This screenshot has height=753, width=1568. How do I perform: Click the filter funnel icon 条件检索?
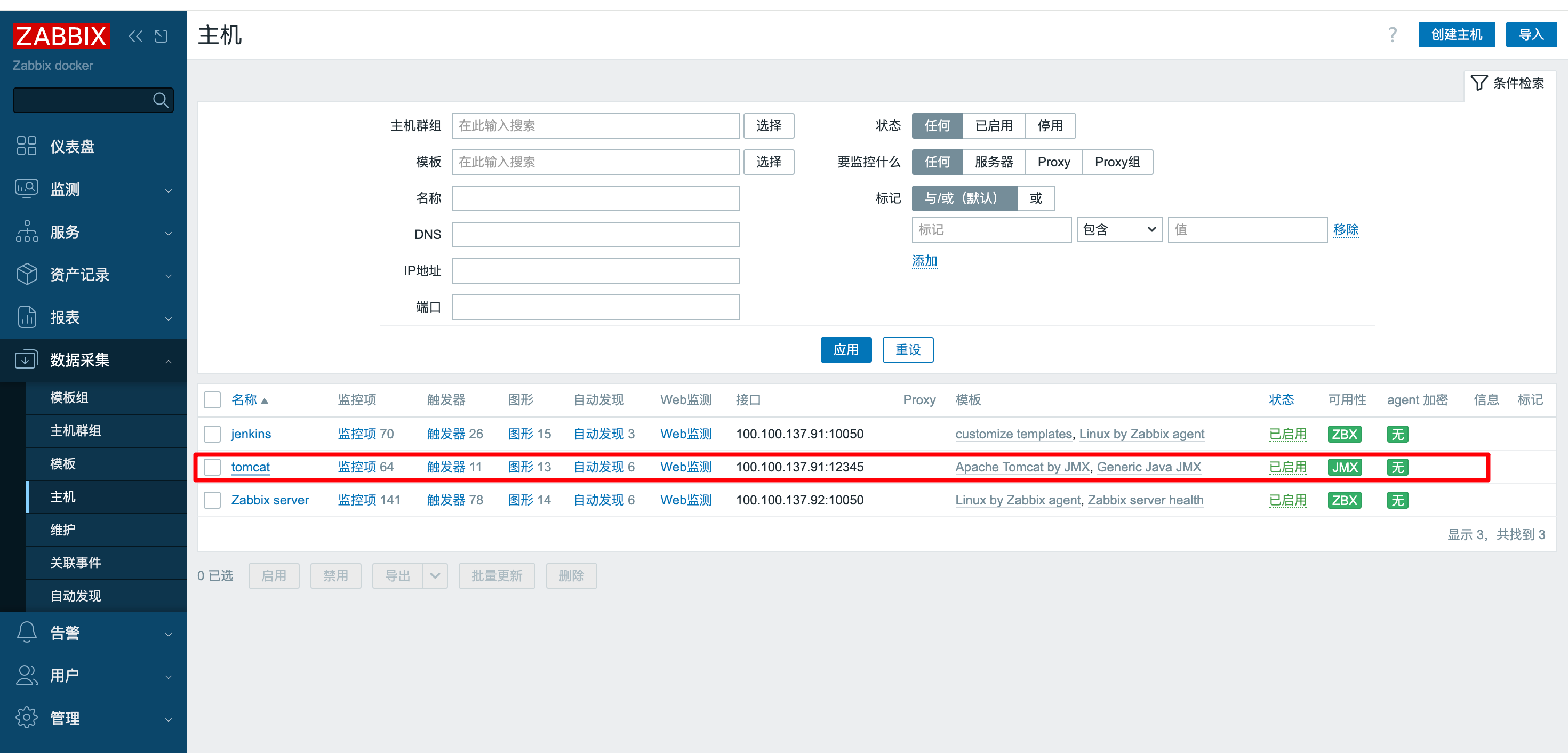tap(1478, 83)
